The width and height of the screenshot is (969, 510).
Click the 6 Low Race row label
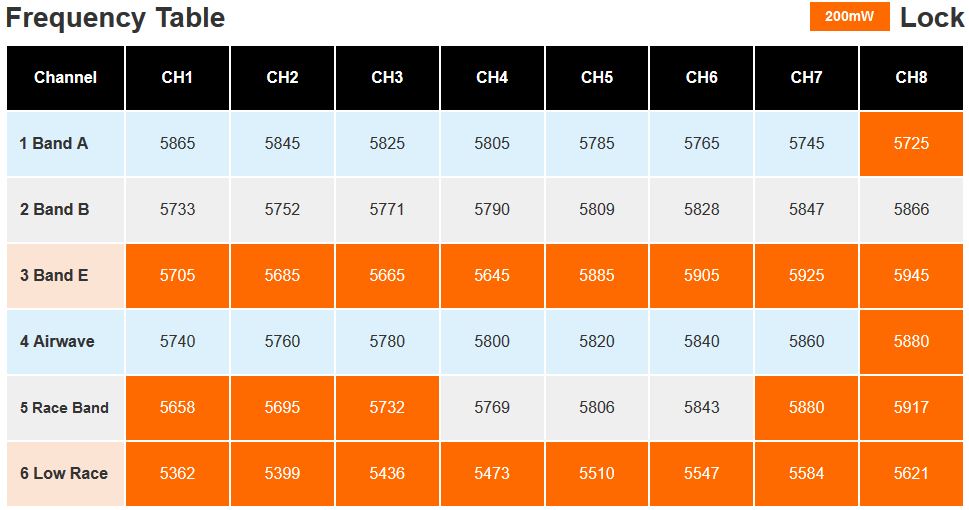(66, 474)
